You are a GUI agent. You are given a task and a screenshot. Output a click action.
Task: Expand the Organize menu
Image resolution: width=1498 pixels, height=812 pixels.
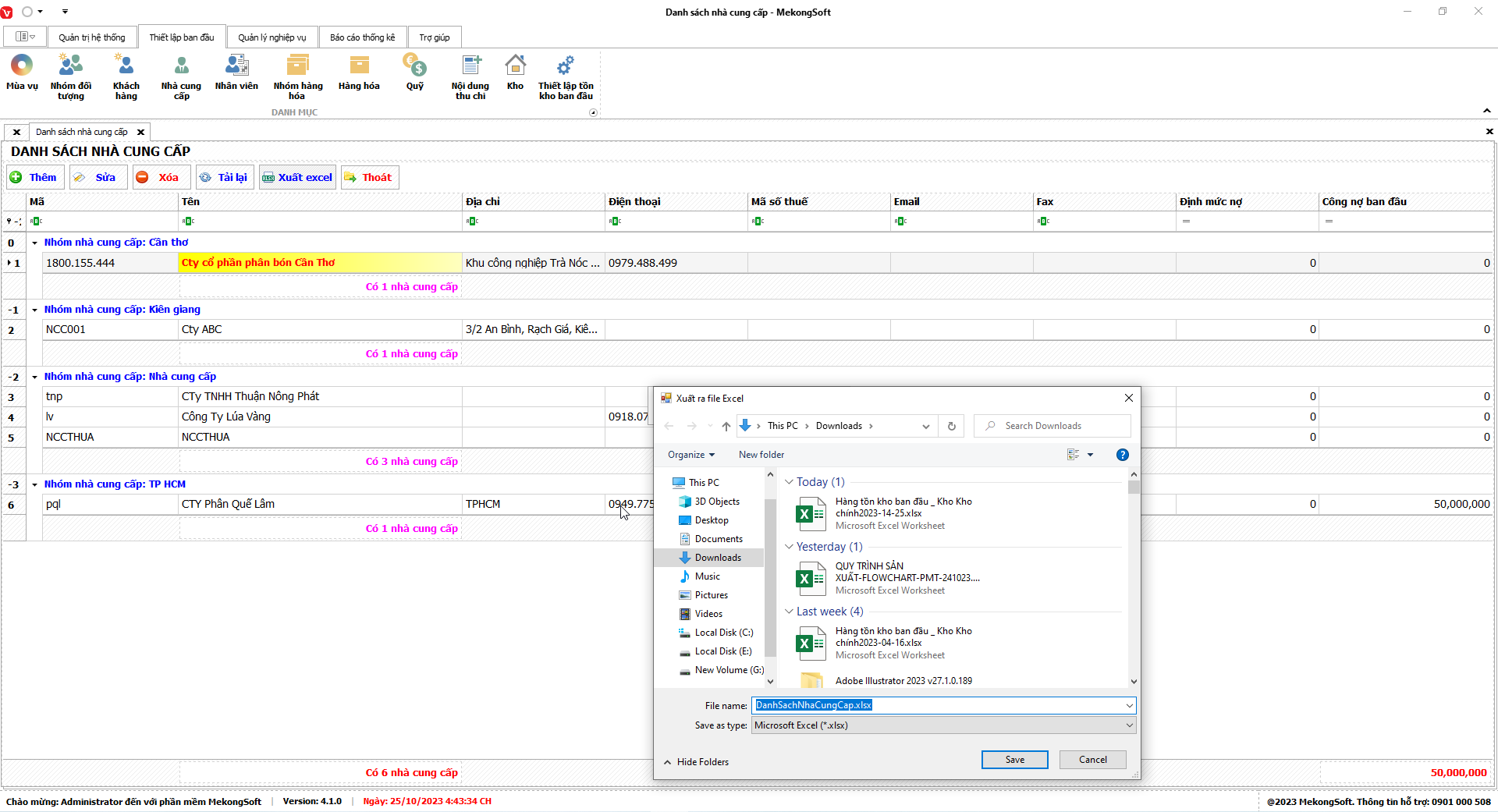coord(690,455)
